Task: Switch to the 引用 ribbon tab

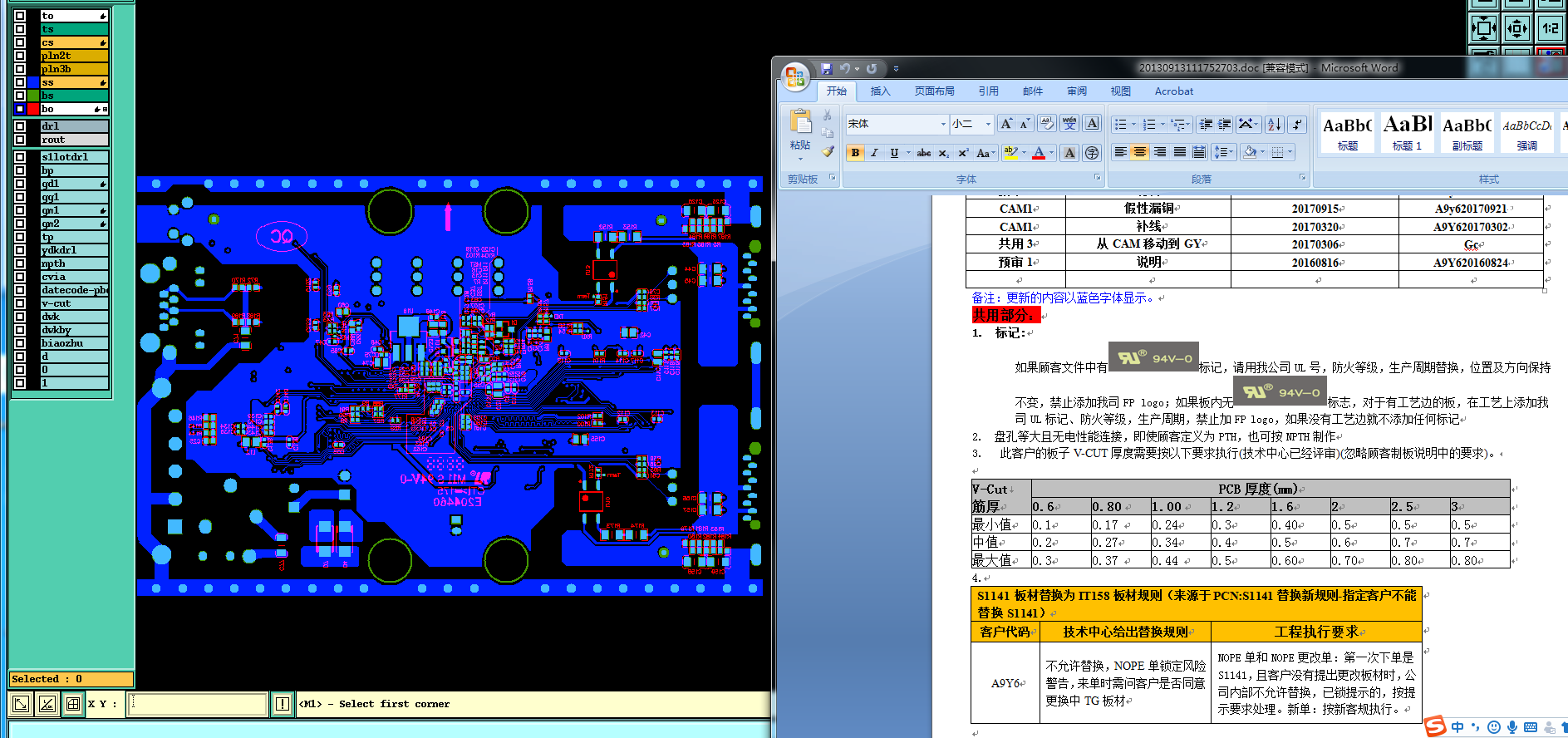Action: coord(988,91)
